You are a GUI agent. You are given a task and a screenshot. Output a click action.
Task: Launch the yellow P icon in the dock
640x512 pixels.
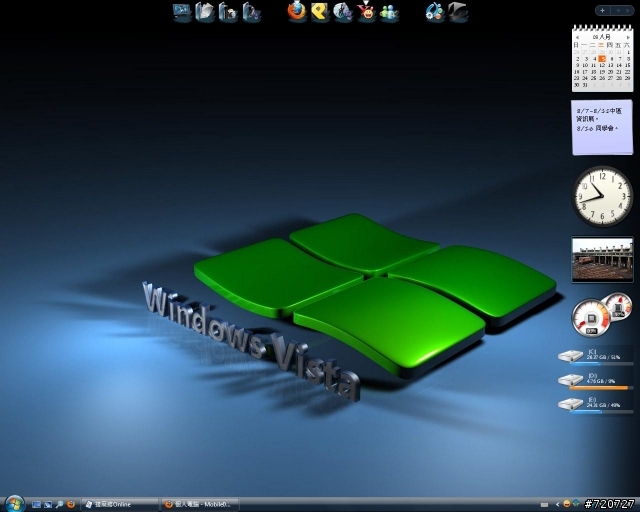[320, 11]
